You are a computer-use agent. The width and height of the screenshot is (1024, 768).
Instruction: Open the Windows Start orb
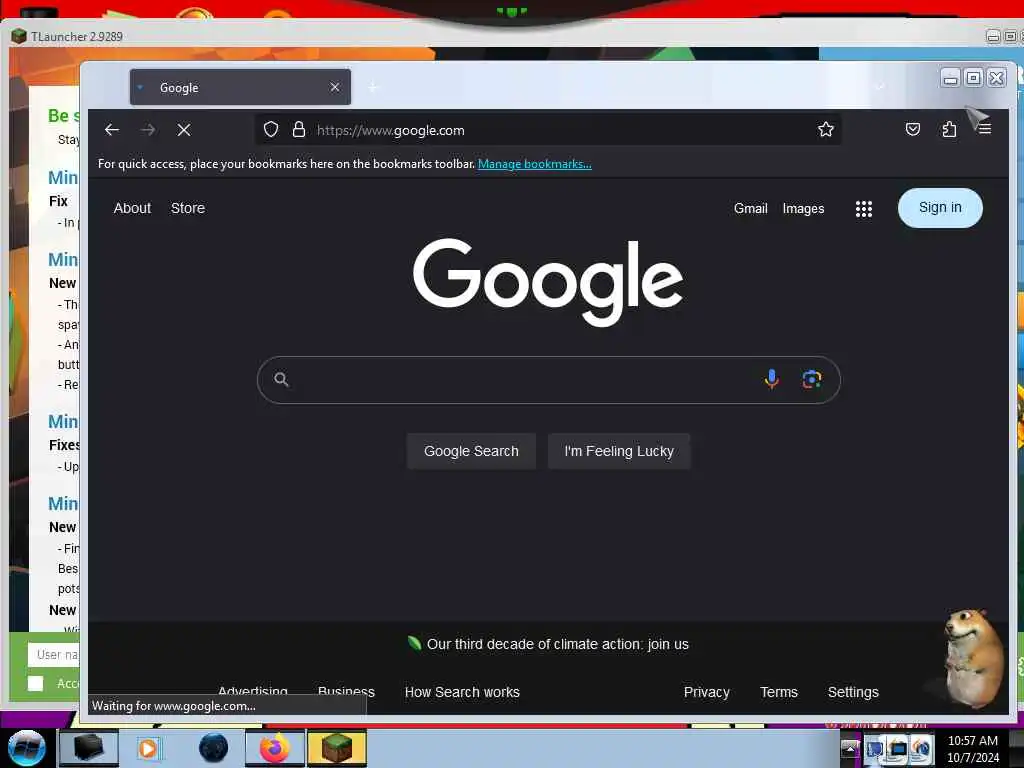(x=26, y=748)
